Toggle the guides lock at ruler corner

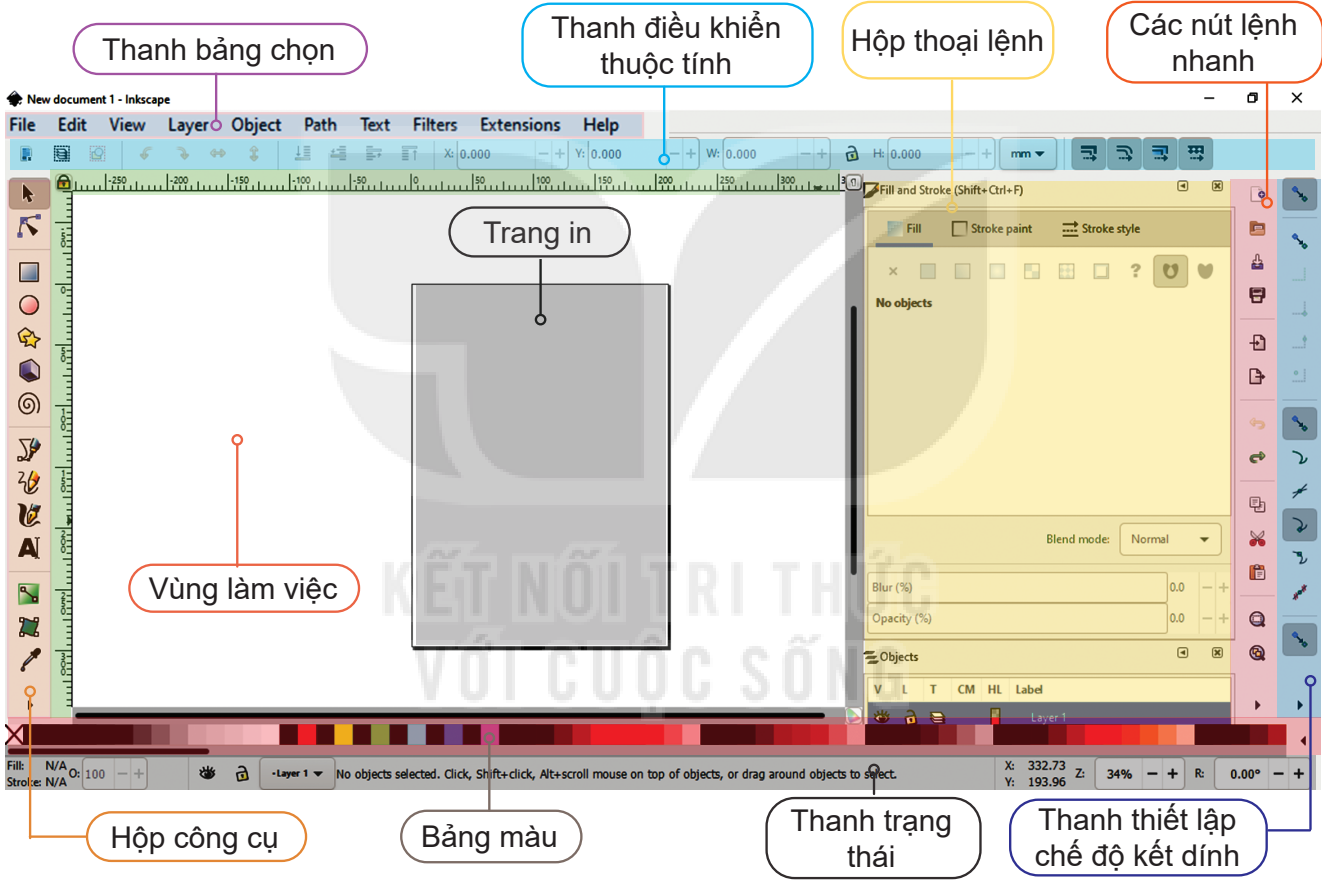pyautogui.click(x=63, y=183)
